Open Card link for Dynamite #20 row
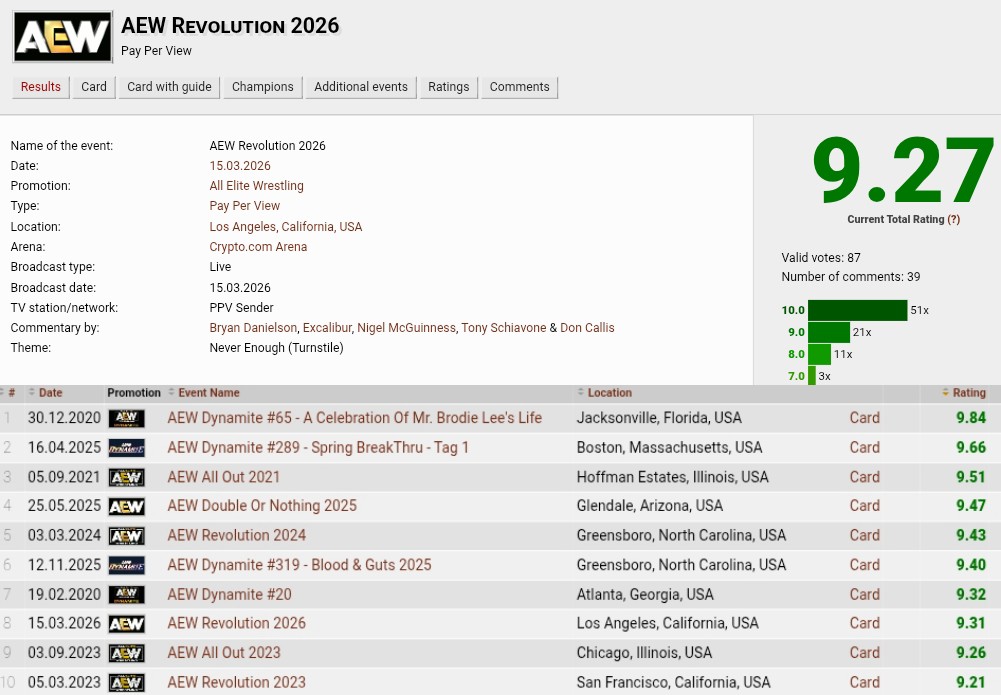The width and height of the screenshot is (1001, 695). click(x=864, y=595)
